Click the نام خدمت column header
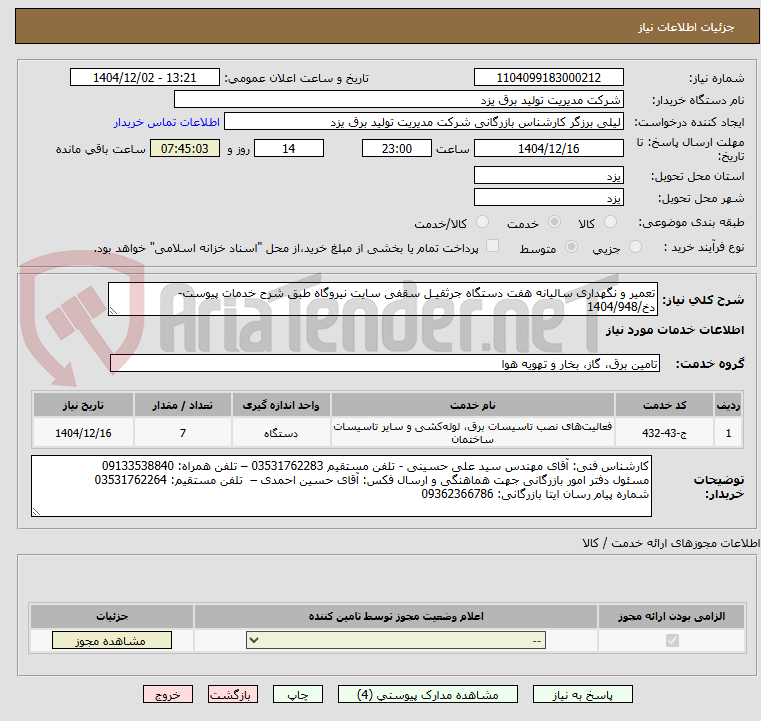This screenshot has width=761, height=721. point(472,405)
